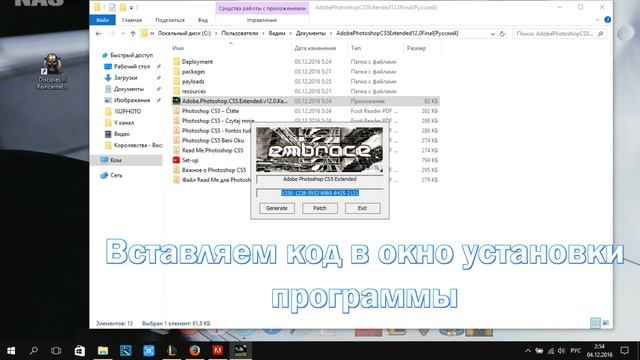Go back with the Explorer back arrow

coord(98,33)
